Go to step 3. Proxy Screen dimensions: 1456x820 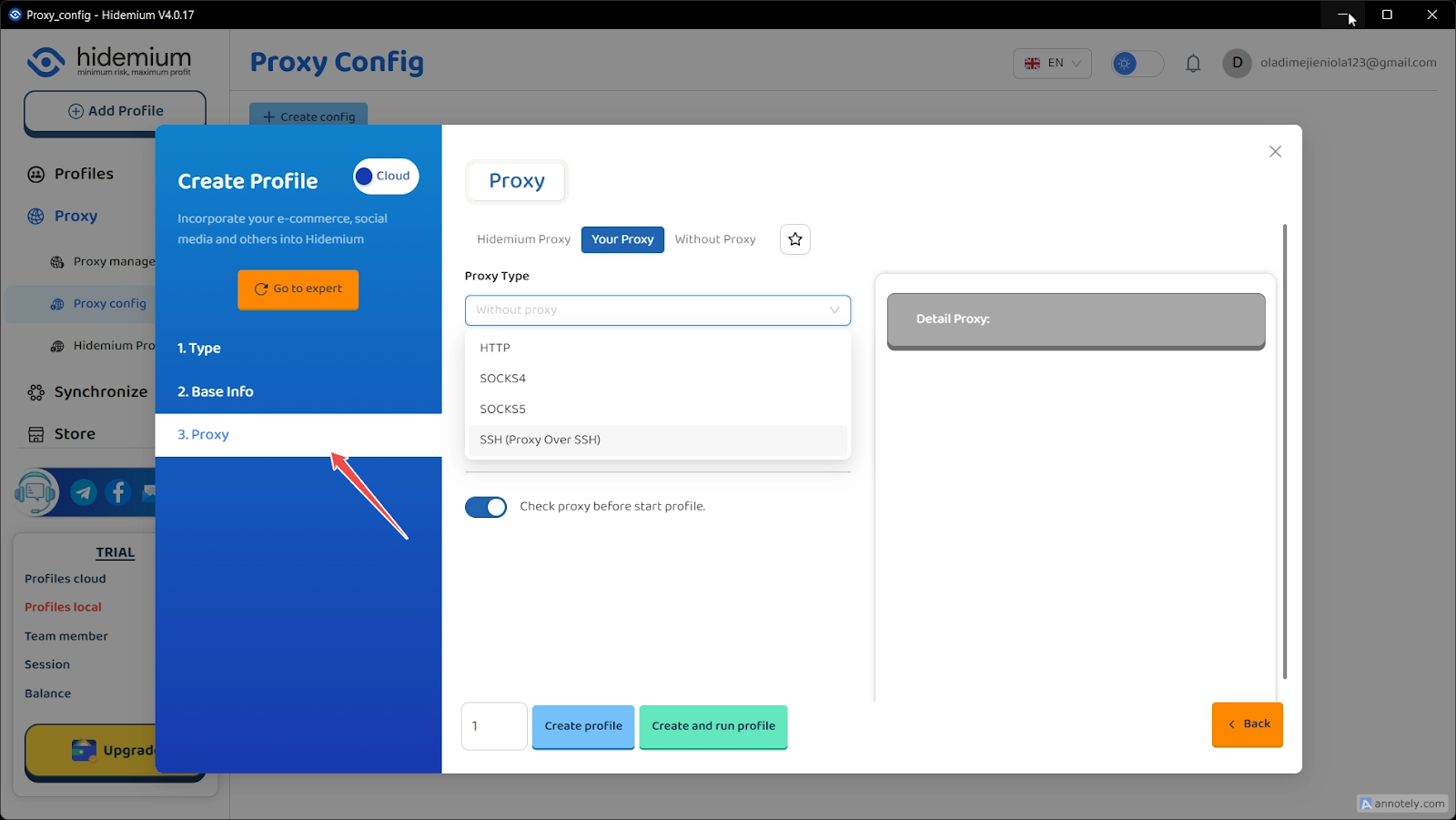coord(298,435)
